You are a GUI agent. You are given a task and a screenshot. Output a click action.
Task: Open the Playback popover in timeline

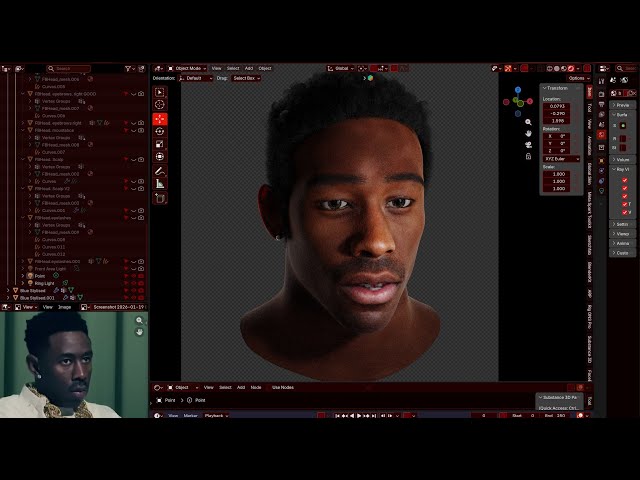tap(216, 416)
